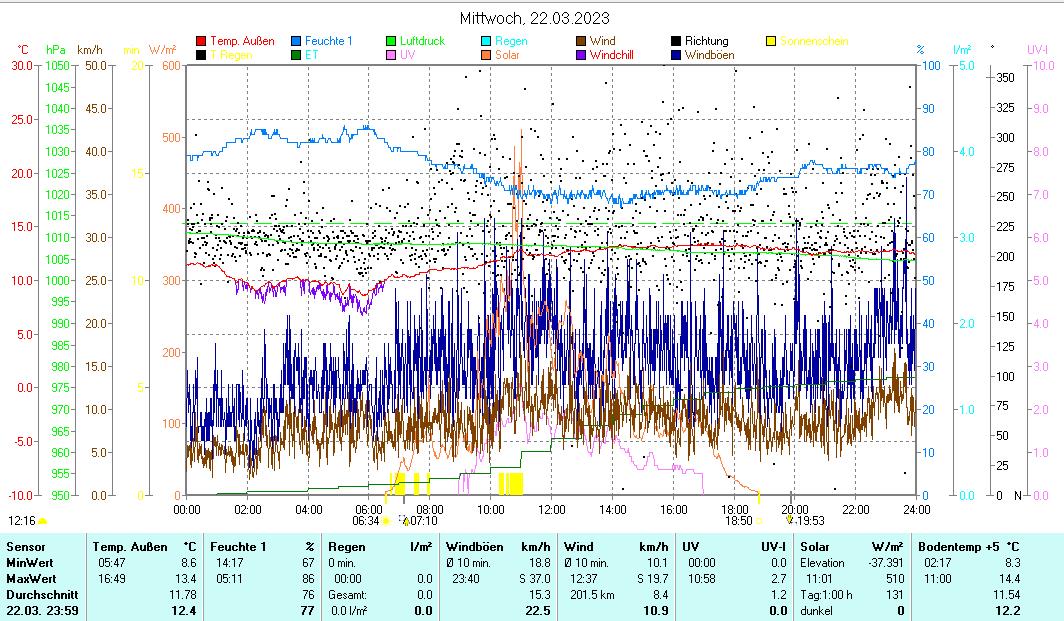The height and width of the screenshot is (621, 1064).
Task: Click the Temp. Außen table column header
Action: coord(130,547)
